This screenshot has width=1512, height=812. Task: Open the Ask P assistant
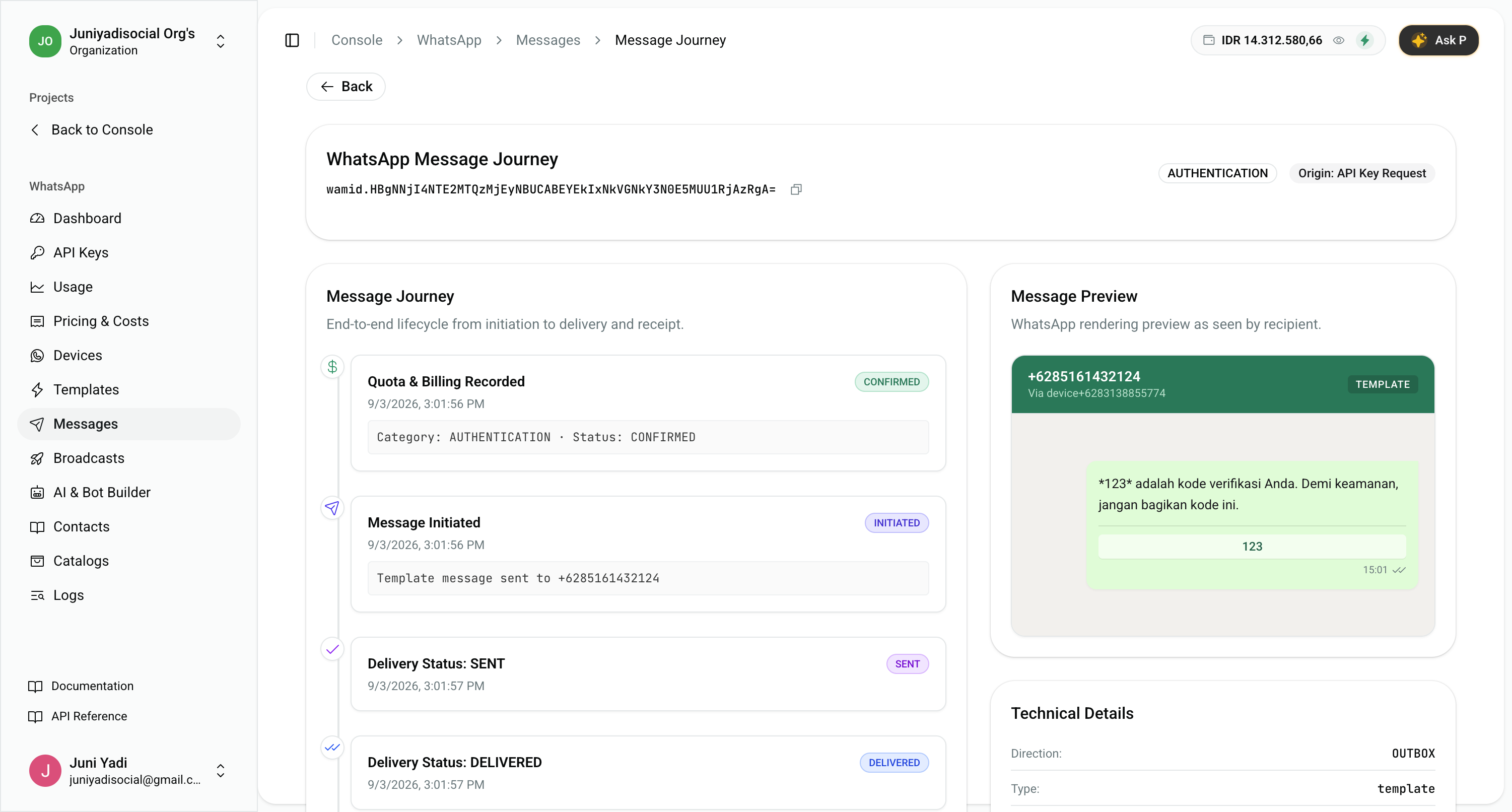point(1438,40)
